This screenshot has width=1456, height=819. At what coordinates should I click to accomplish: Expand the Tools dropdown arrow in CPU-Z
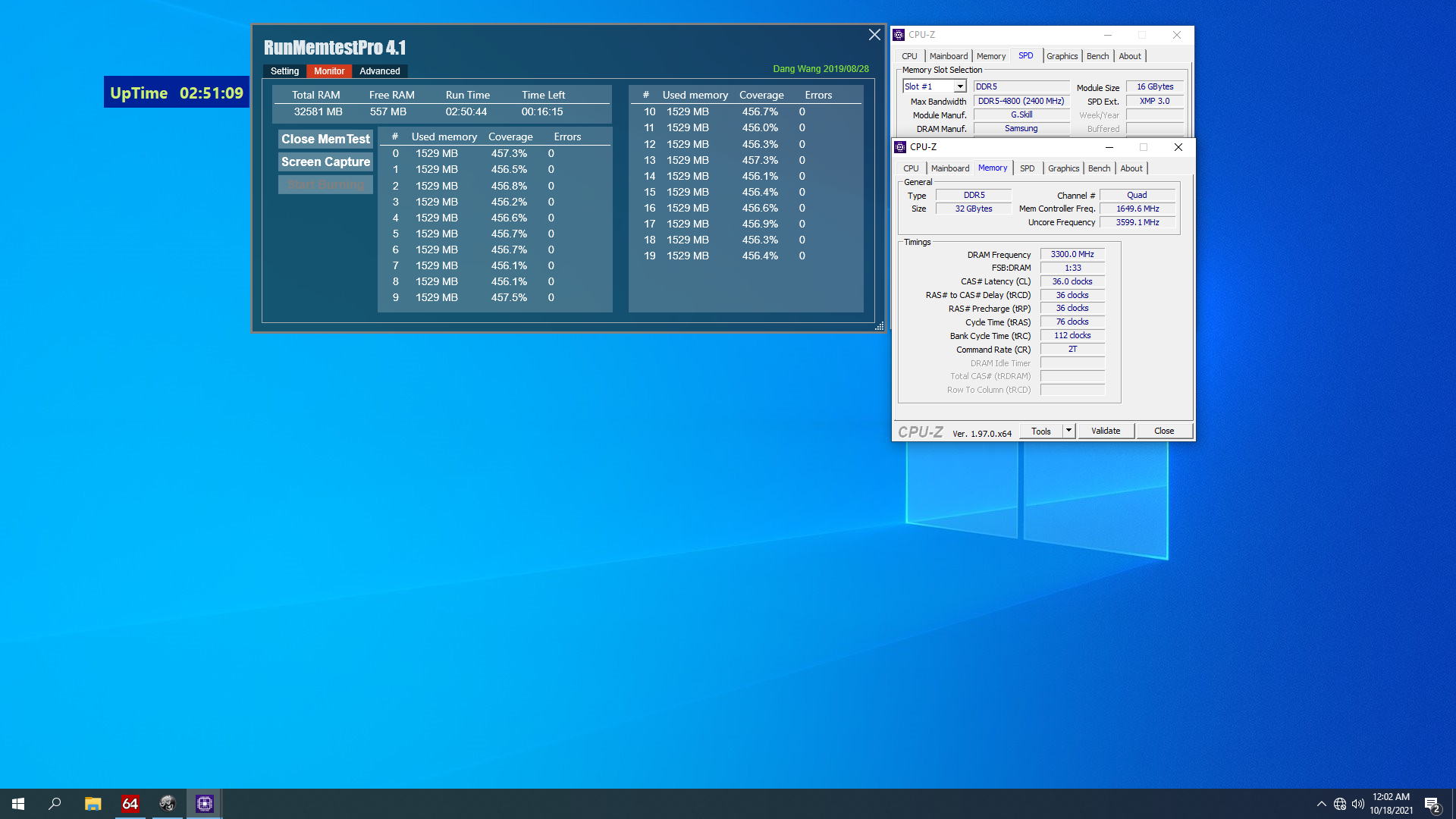(x=1068, y=430)
